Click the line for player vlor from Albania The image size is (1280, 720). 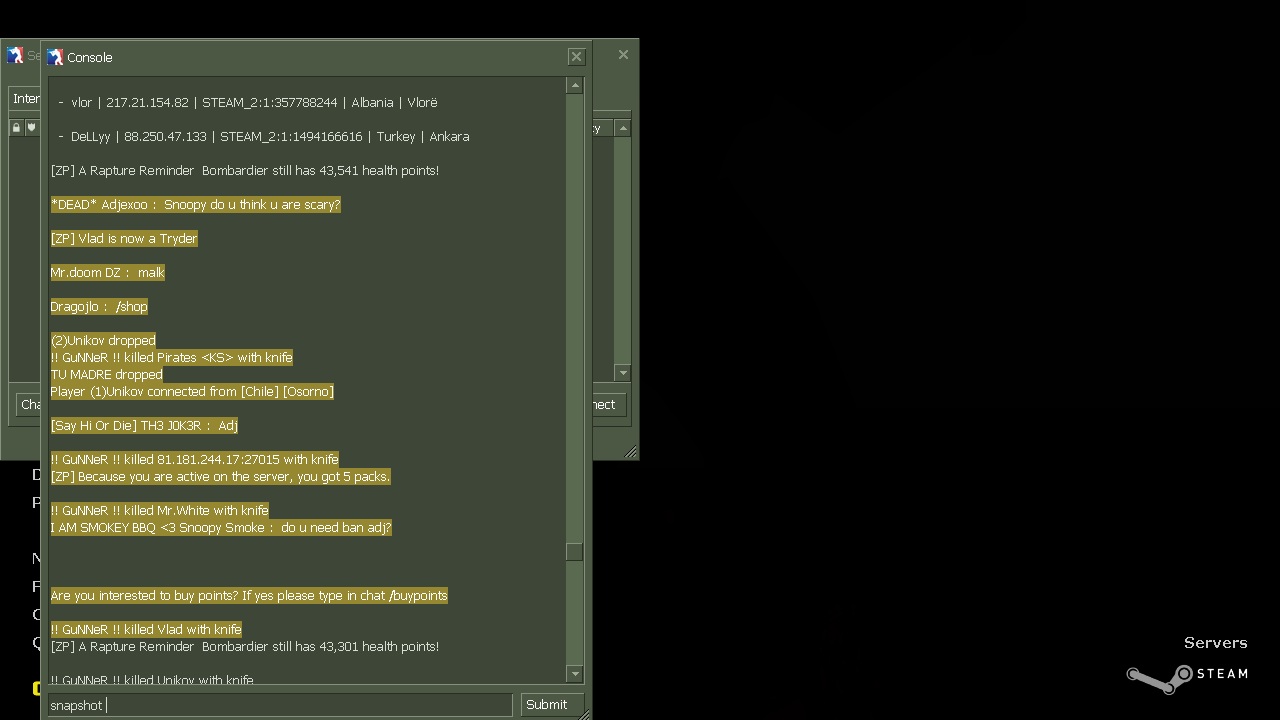[247, 102]
